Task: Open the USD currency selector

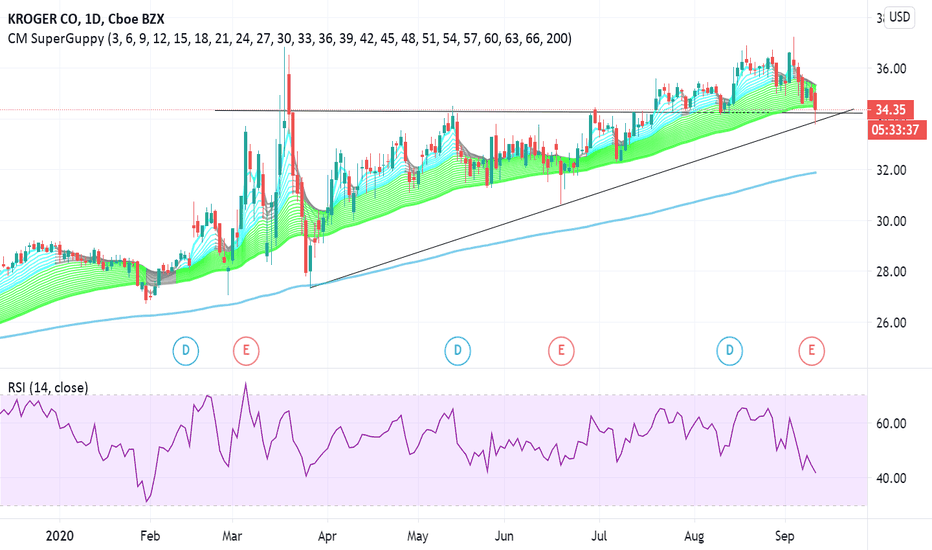Action: [899, 17]
